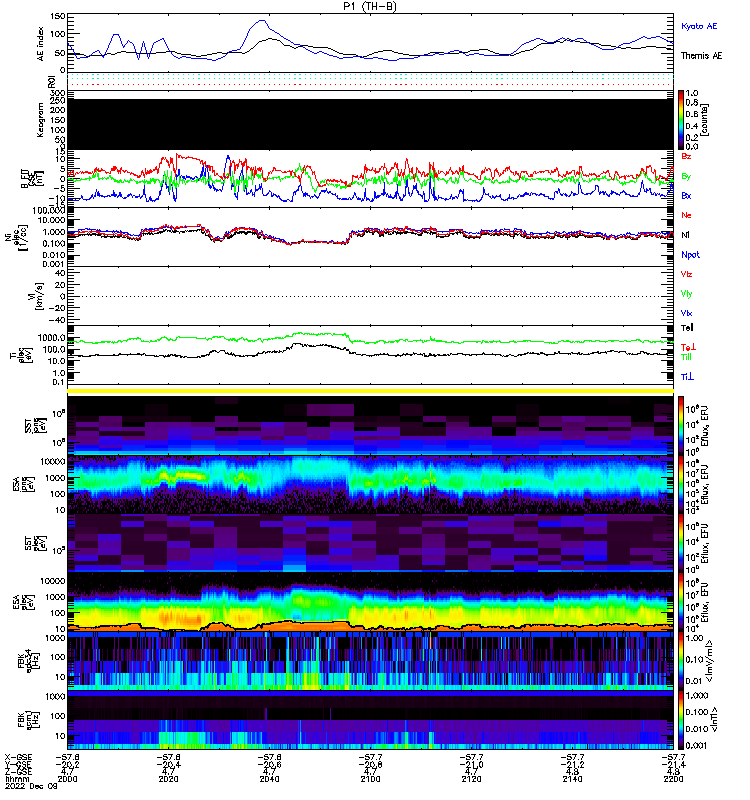This screenshot has width=750, height=800.
Task: Click the AE index axis label
Action: [41, 44]
